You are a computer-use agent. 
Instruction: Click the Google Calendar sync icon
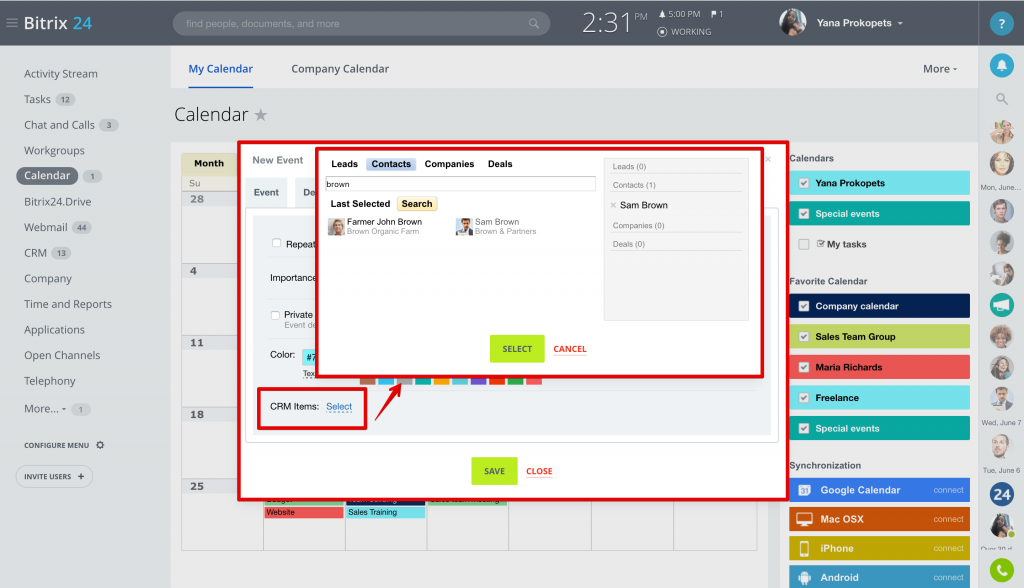[x=805, y=490]
